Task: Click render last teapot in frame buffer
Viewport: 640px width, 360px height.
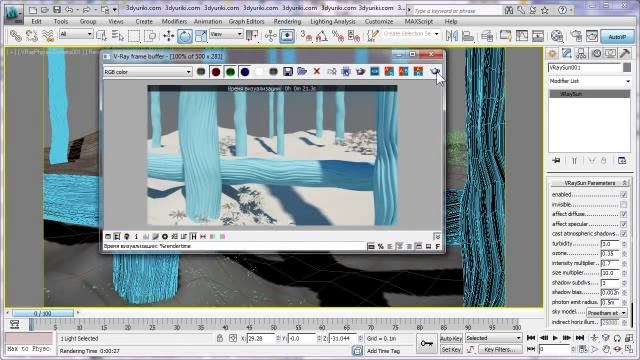Action: [x=435, y=71]
